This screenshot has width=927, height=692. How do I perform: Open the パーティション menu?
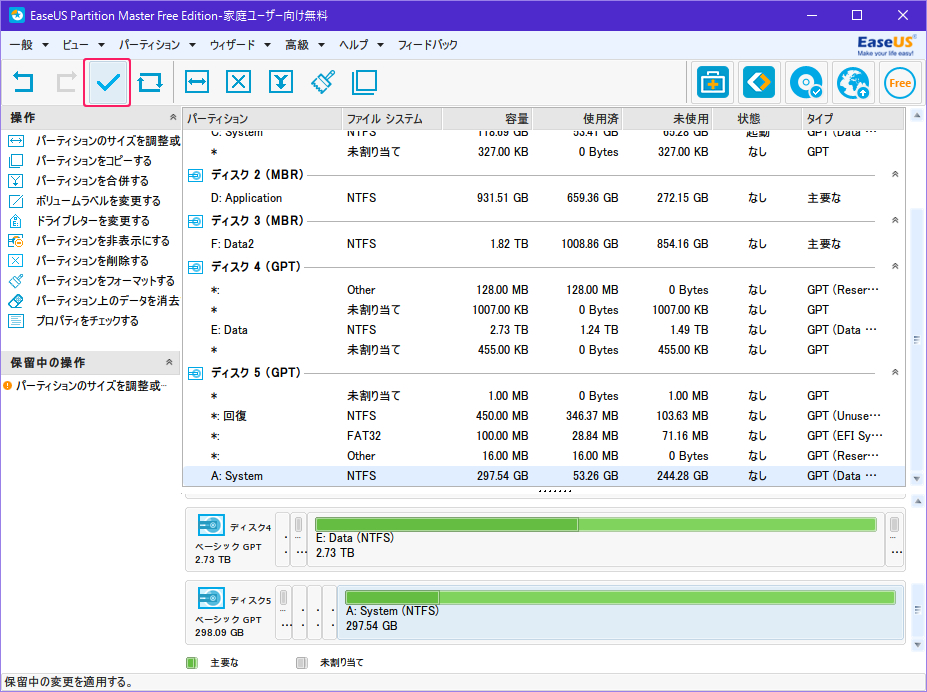click(x=157, y=45)
